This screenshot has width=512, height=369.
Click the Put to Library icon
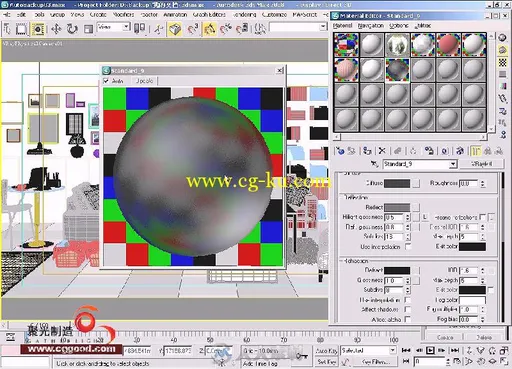[x=429, y=151]
